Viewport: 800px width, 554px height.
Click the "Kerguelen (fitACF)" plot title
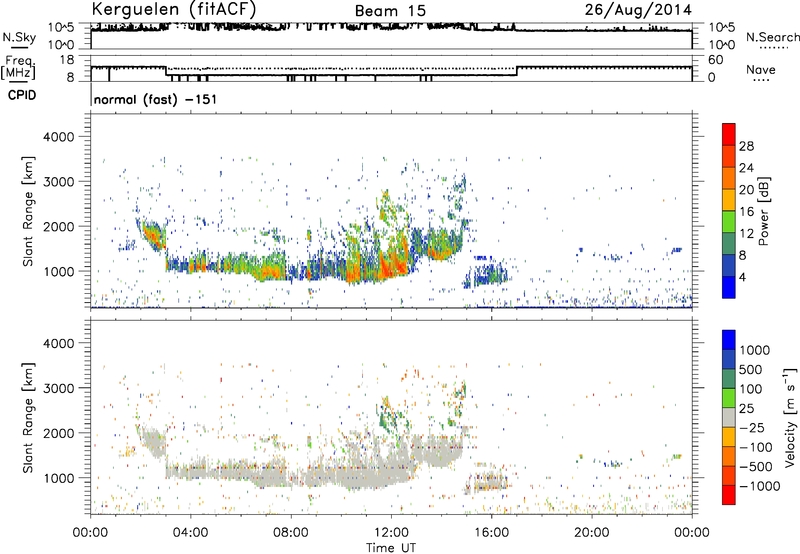[x=173, y=9]
